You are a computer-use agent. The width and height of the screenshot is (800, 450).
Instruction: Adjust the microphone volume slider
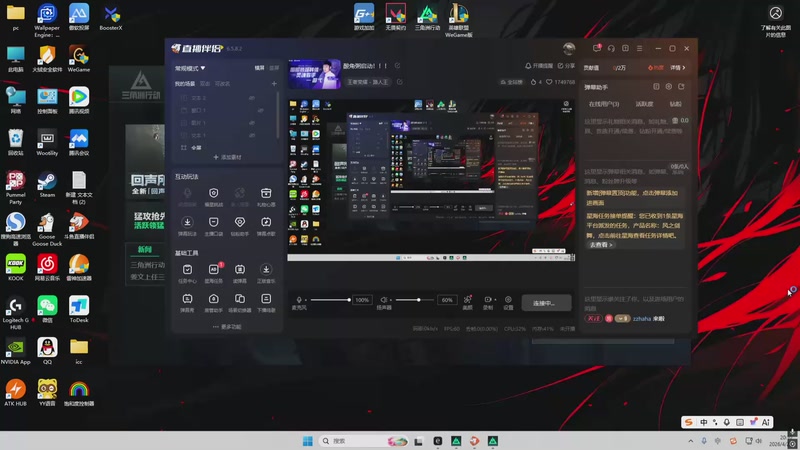point(330,300)
